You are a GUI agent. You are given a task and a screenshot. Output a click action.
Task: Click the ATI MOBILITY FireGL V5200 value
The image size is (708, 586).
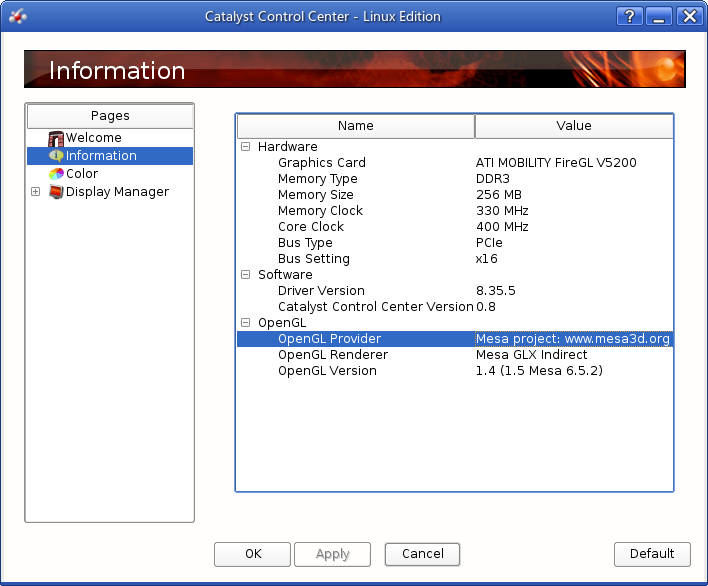(x=556, y=163)
